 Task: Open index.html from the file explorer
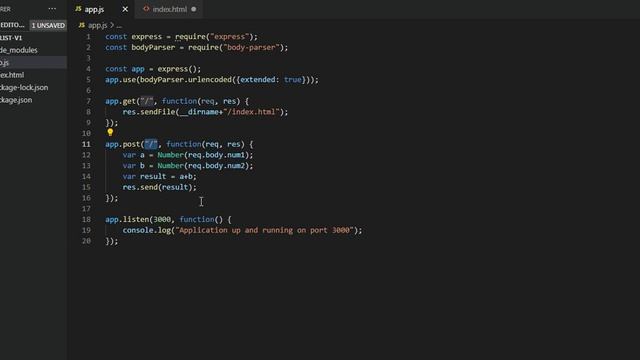pyautogui.click(x=12, y=75)
